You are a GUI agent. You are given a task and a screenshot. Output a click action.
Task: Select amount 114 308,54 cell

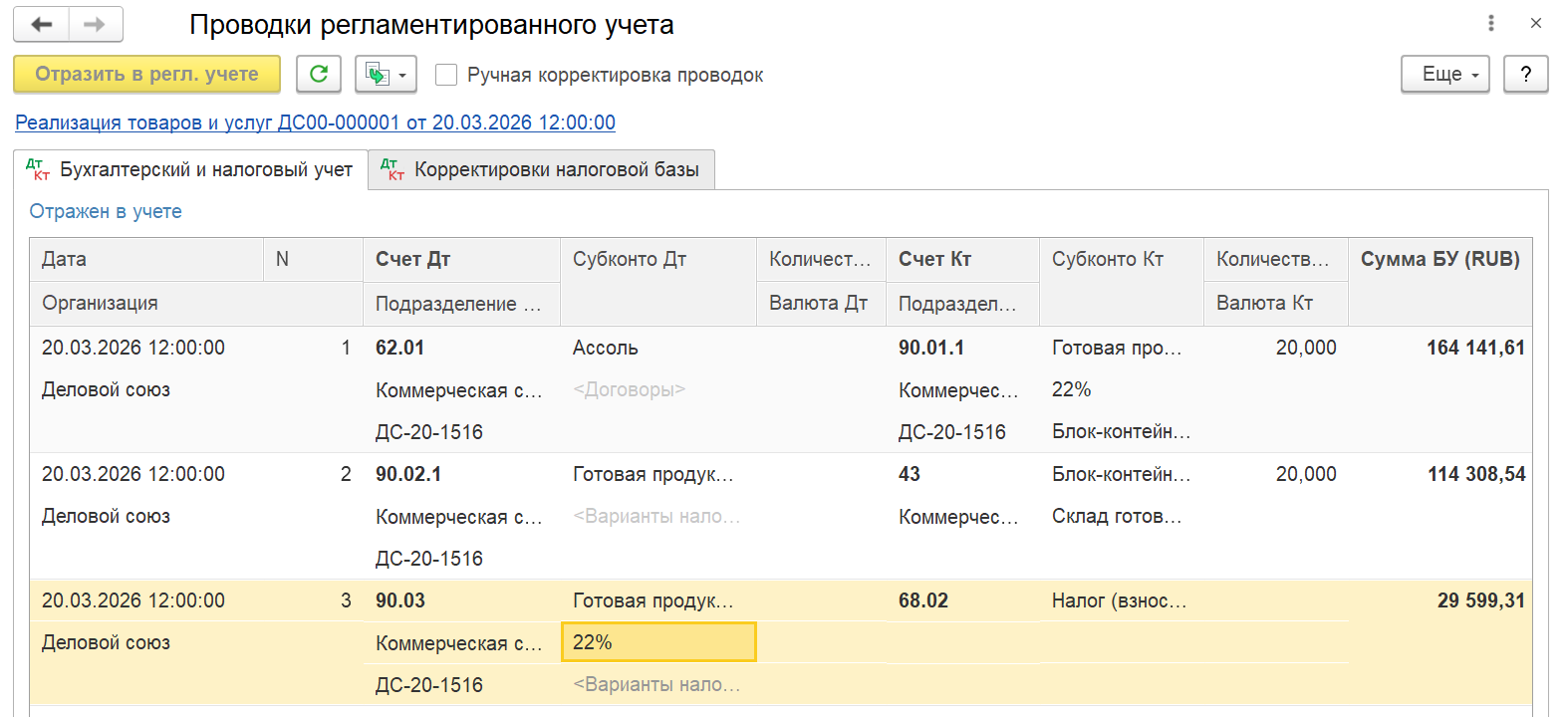[1439, 474]
